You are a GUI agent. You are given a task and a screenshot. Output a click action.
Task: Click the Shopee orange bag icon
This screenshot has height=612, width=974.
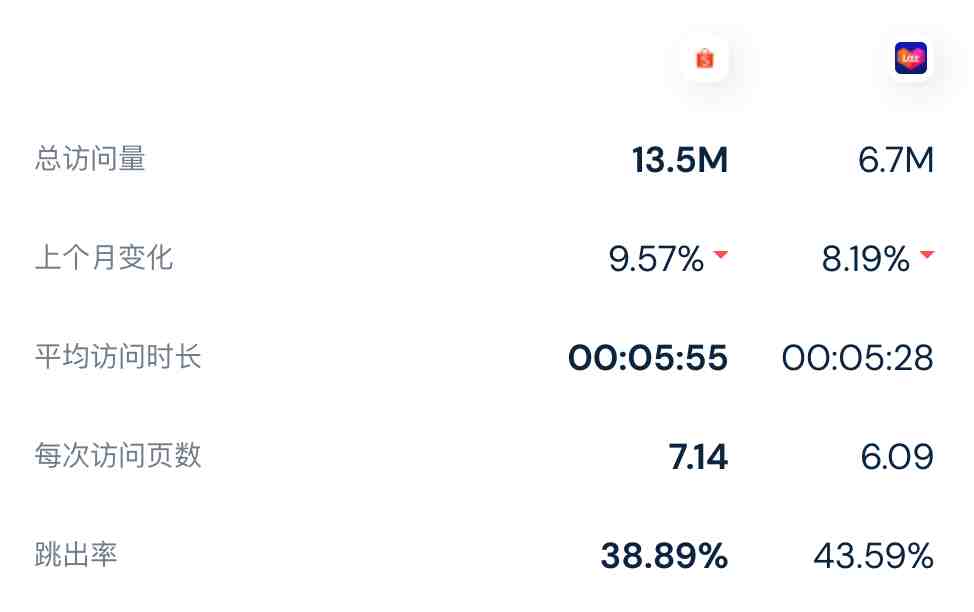click(704, 58)
